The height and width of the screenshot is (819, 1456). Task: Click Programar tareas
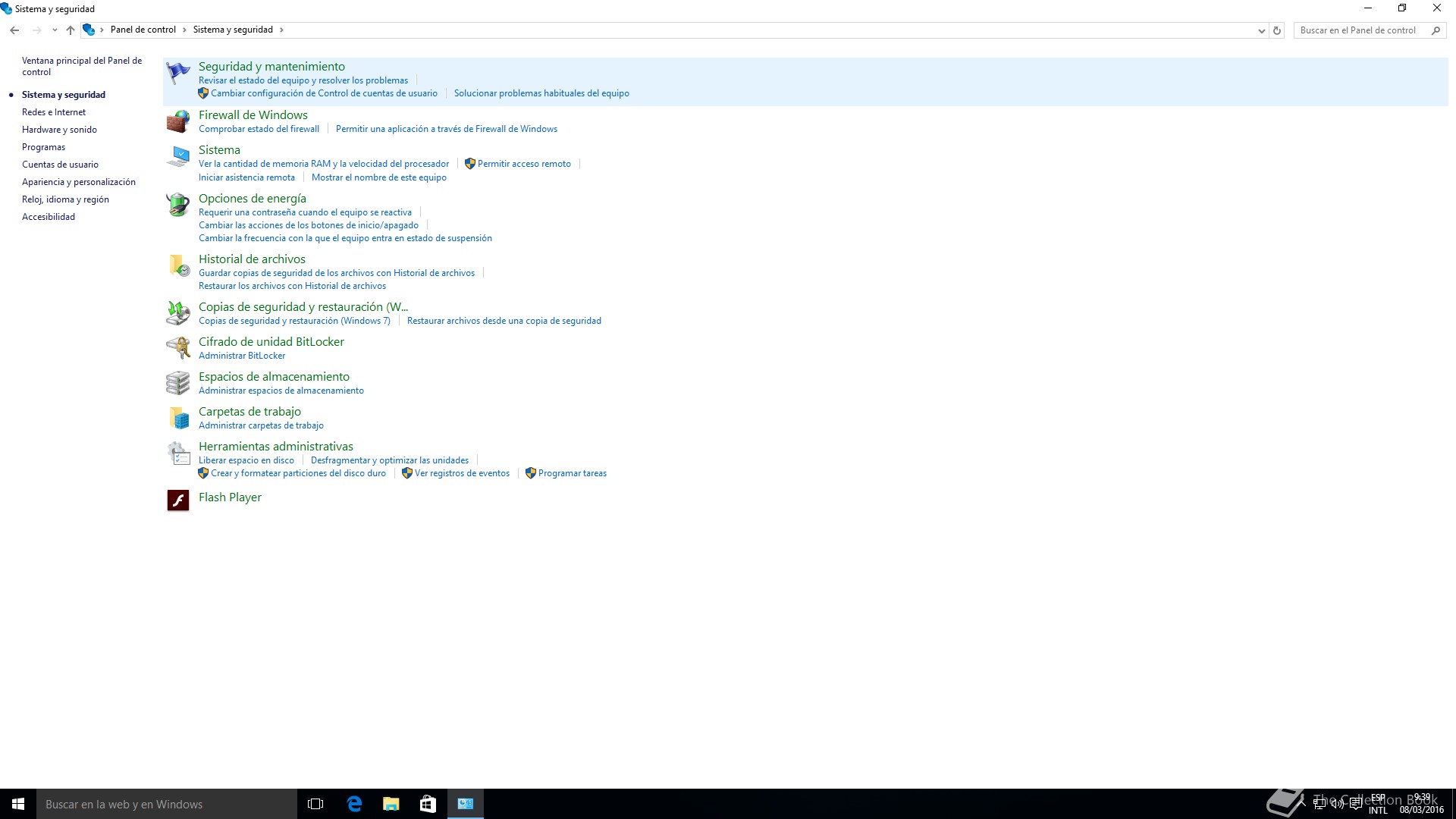pyautogui.click(x=572, y=473)
